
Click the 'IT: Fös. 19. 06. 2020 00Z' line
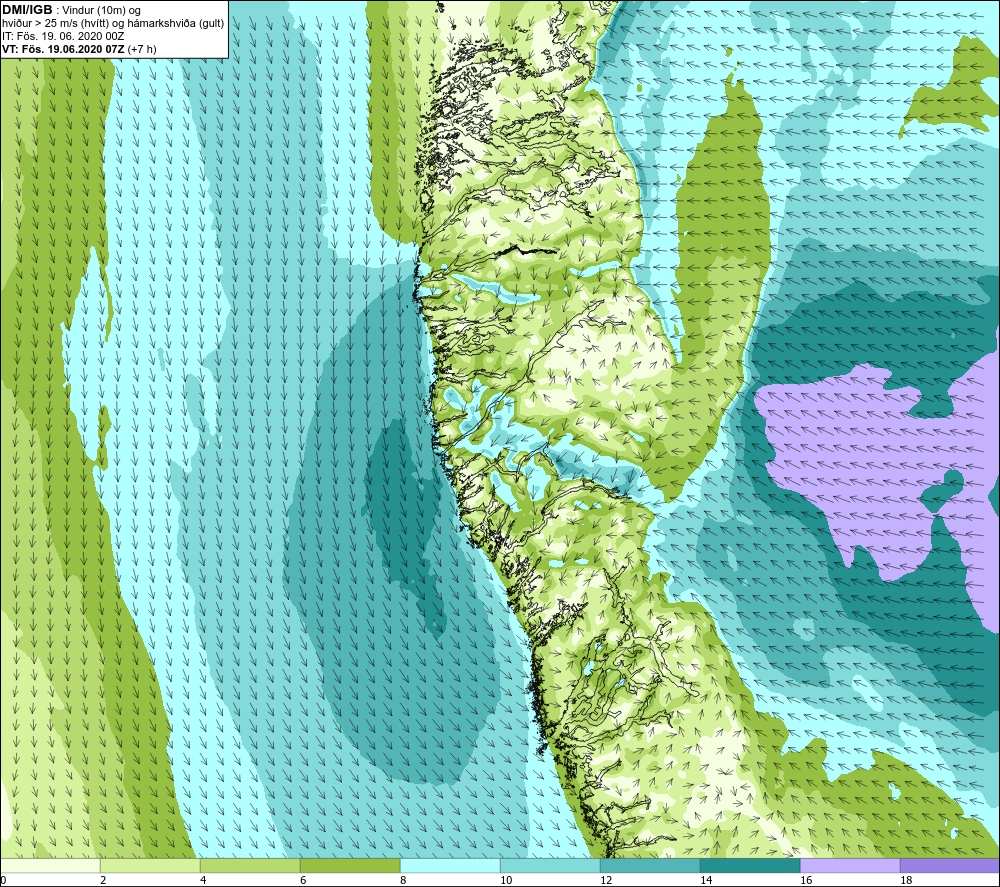tap(63, 36)
